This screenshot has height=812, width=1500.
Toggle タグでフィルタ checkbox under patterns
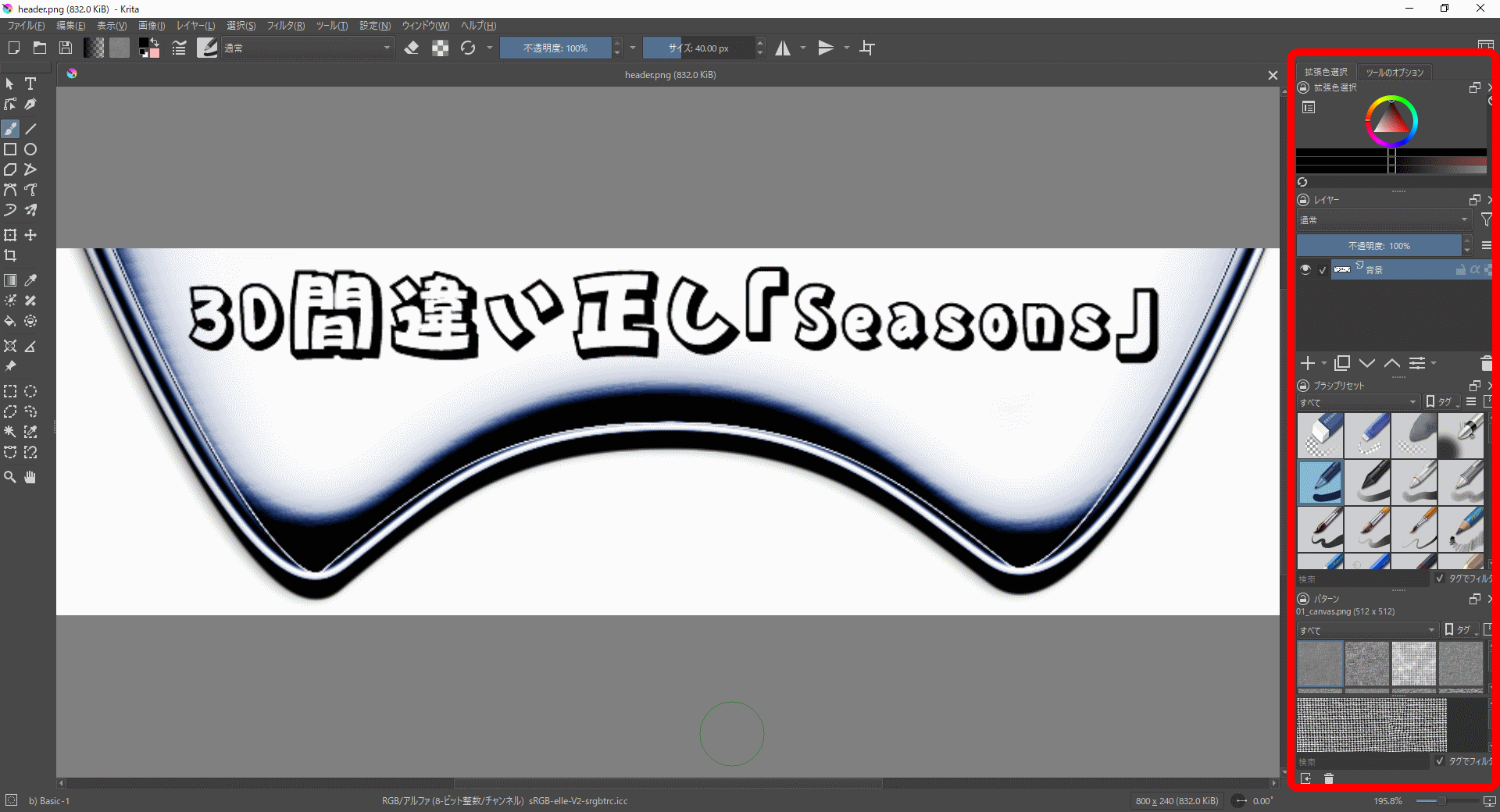pyautogui.click(x=1440, y=760)
